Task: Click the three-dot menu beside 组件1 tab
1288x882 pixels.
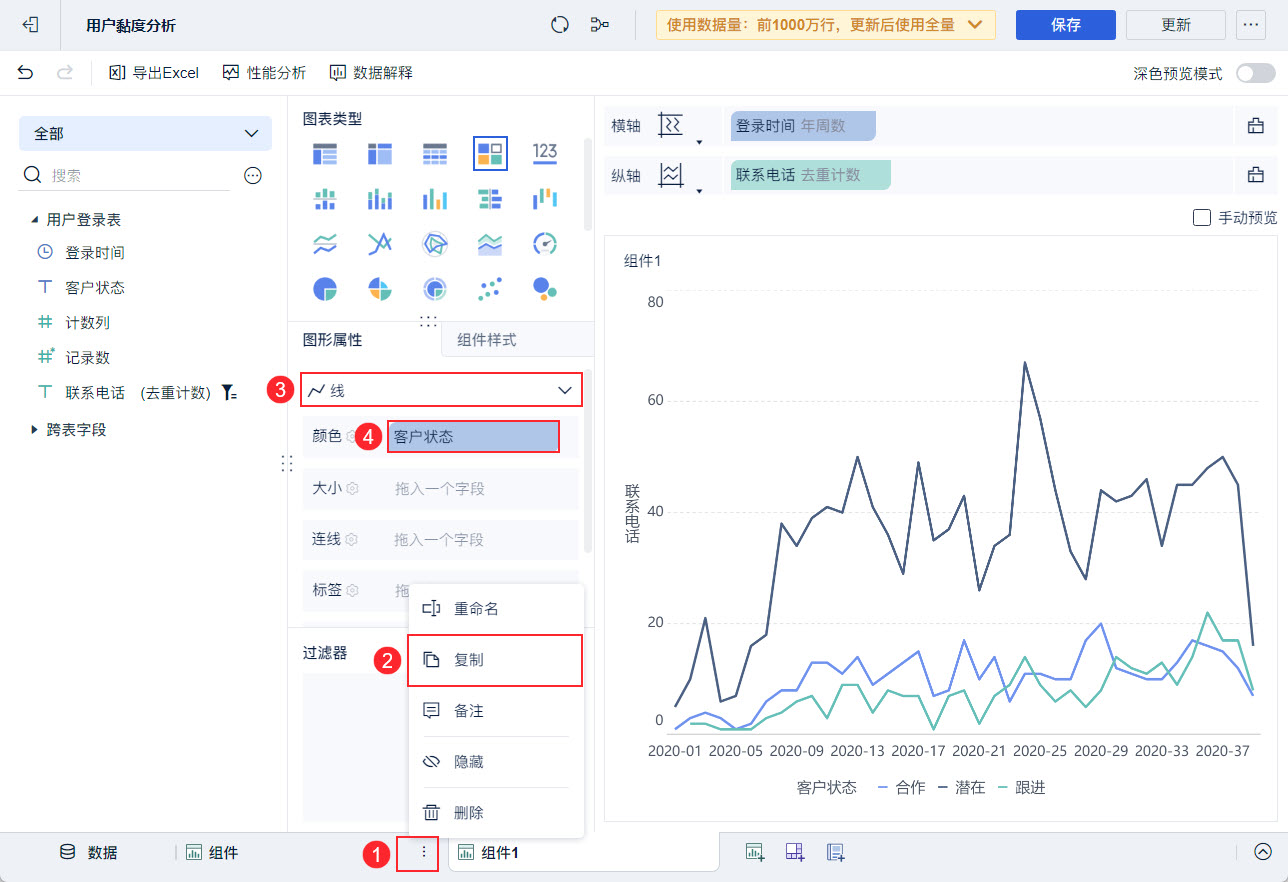Action: (424, 852)
